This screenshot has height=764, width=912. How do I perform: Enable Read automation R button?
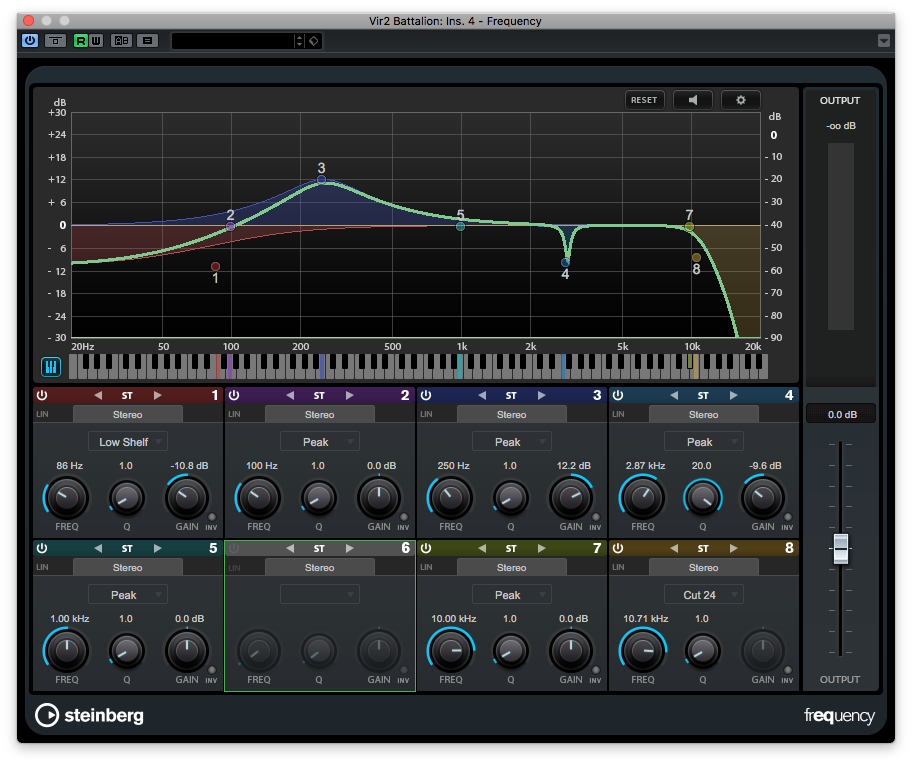81,41
